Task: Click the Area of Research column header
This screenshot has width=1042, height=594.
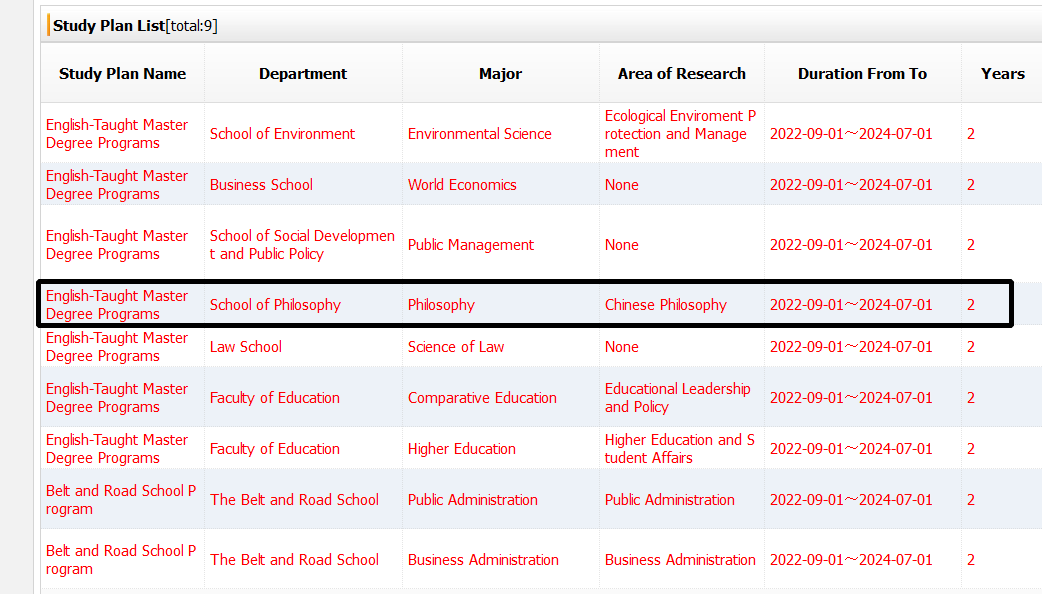Action: click(681, 74)
